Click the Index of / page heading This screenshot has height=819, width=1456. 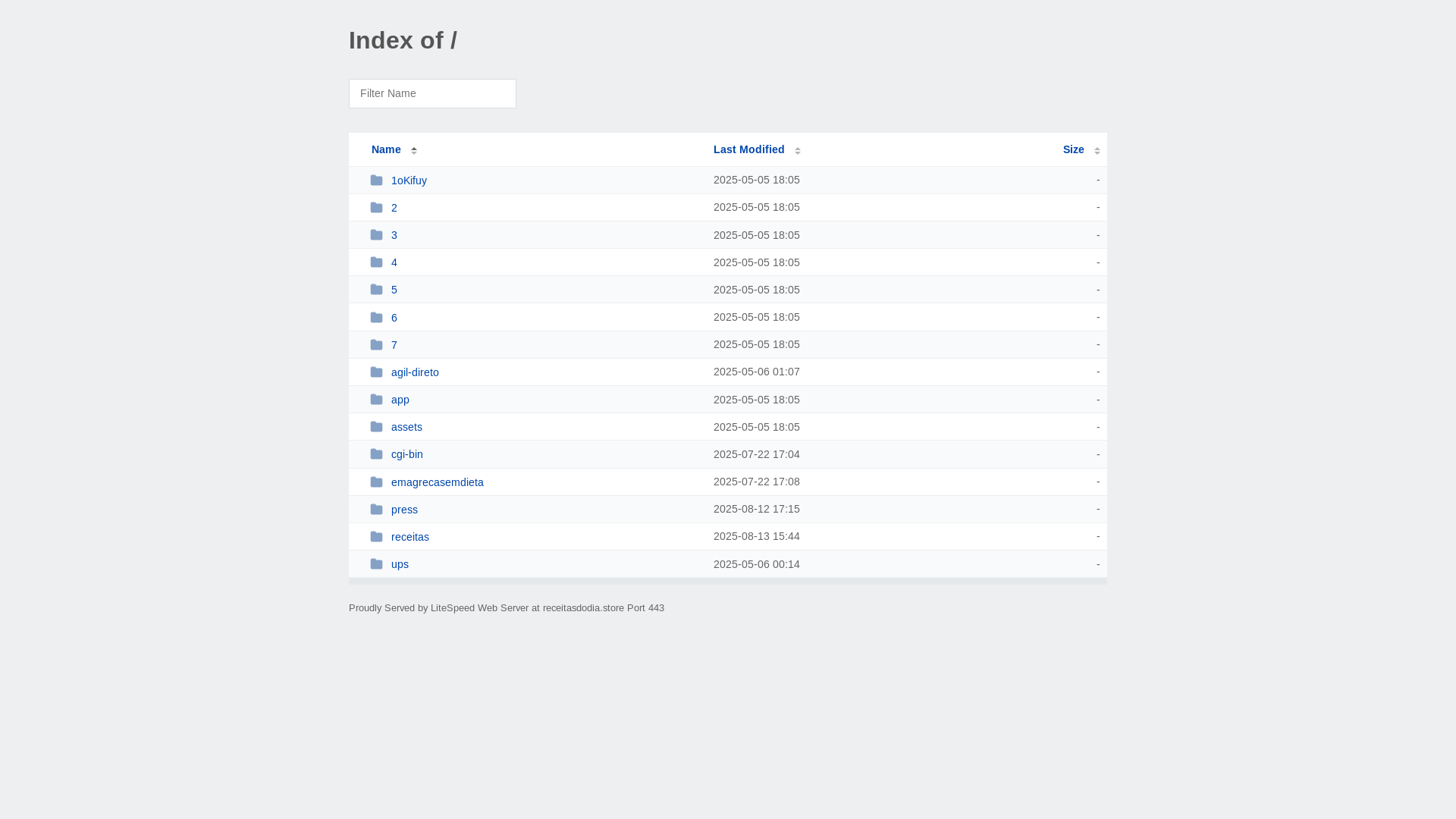point(403,40)
